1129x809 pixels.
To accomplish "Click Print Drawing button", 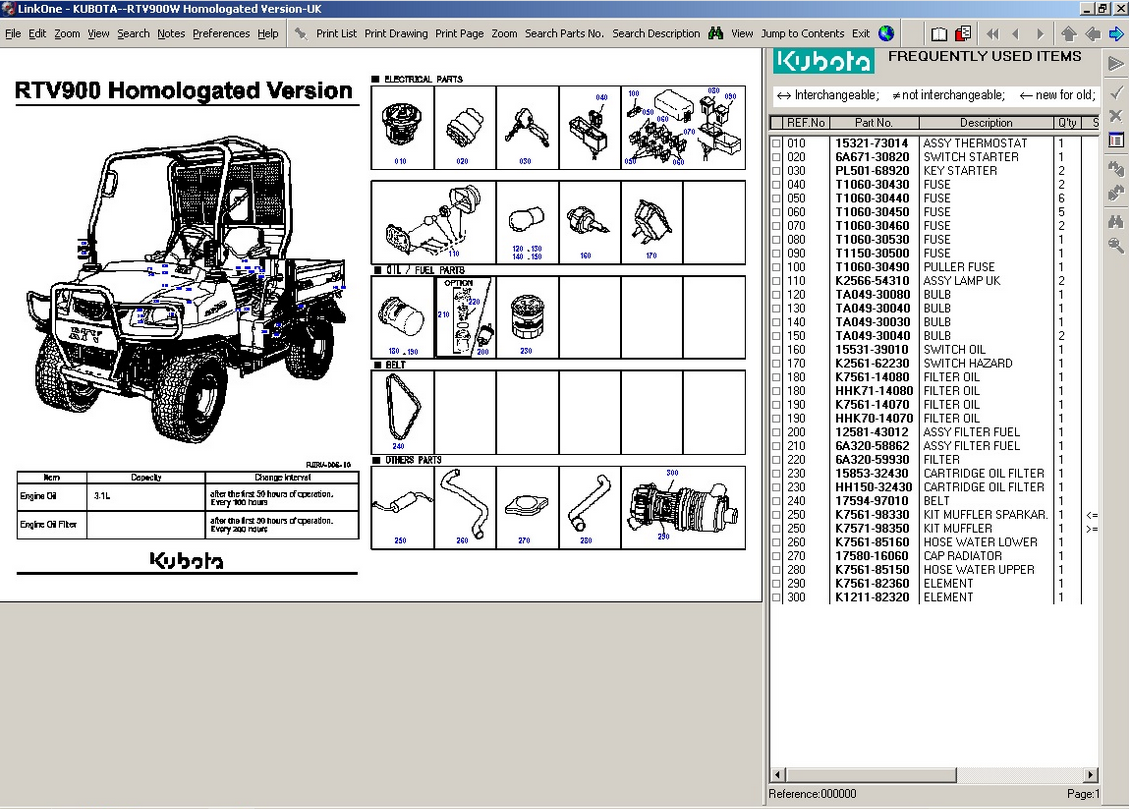I will pos(396,34).
